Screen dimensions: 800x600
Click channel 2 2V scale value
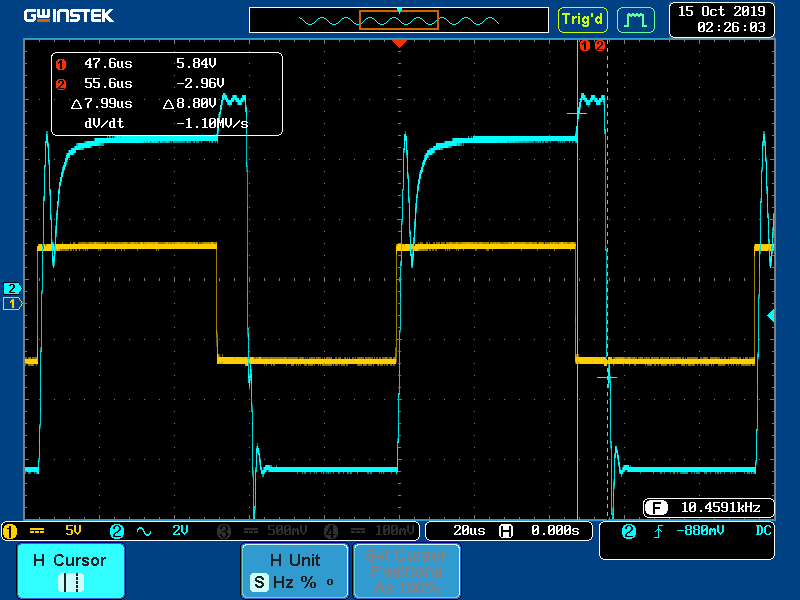[180, 531]
